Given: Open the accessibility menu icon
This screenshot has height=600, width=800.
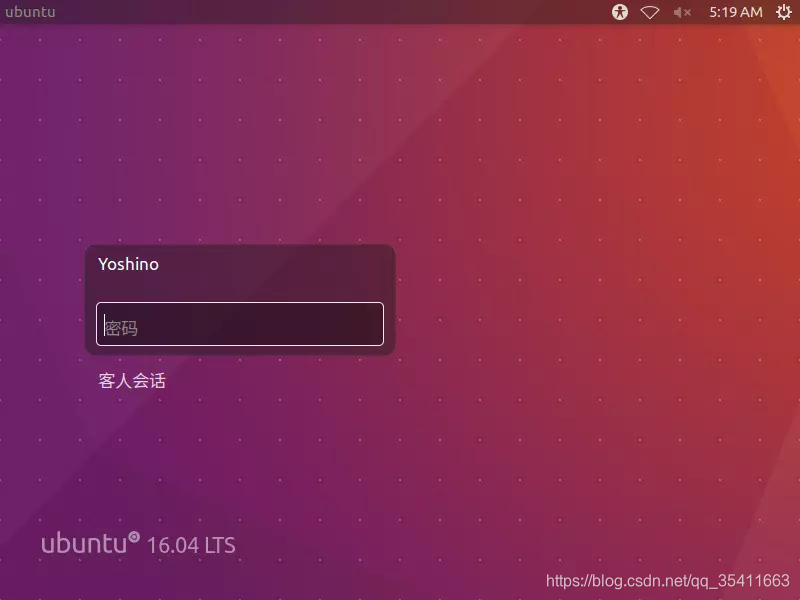Looking at the screenshot, I should coord(620,12).
